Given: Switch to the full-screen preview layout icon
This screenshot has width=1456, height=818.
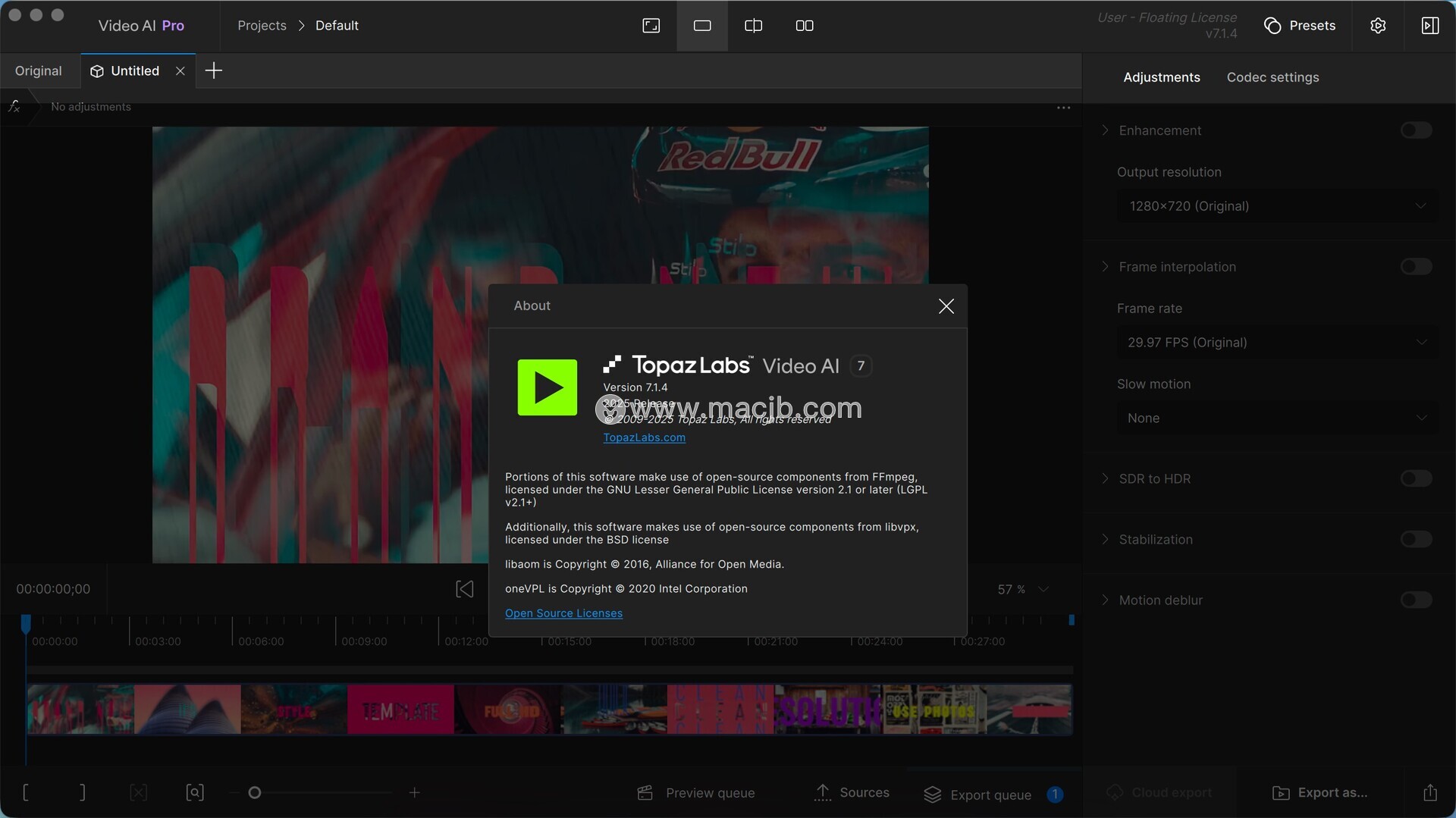Looking at the screenshot, I should pos(651,26).
